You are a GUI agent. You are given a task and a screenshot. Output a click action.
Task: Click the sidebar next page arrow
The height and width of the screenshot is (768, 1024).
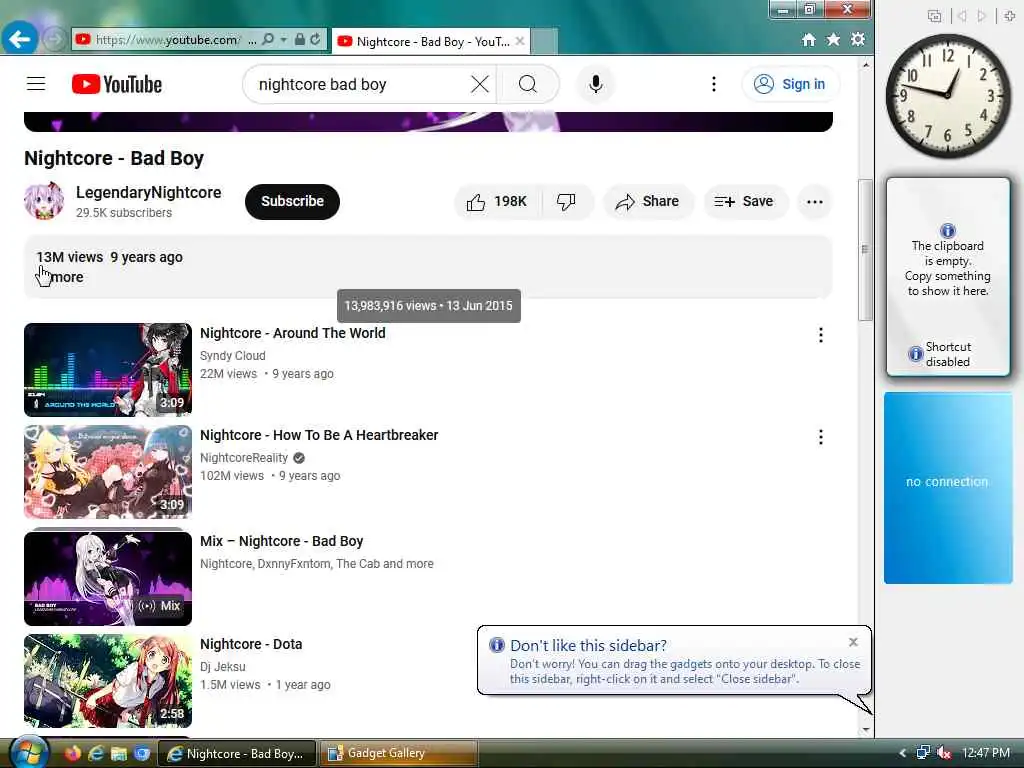tap(982, 16)
